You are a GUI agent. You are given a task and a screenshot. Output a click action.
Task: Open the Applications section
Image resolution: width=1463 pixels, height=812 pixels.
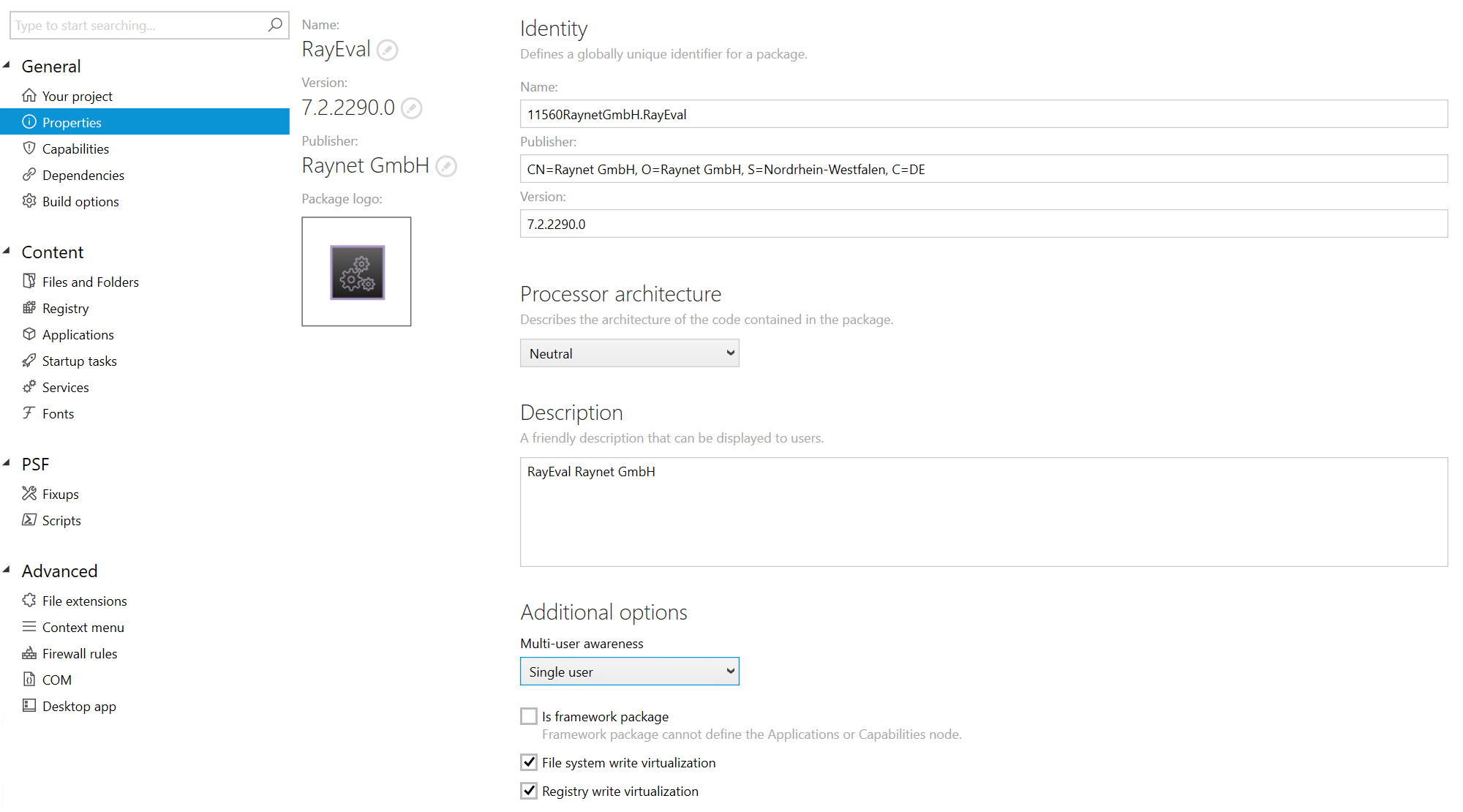coord(78,334)
